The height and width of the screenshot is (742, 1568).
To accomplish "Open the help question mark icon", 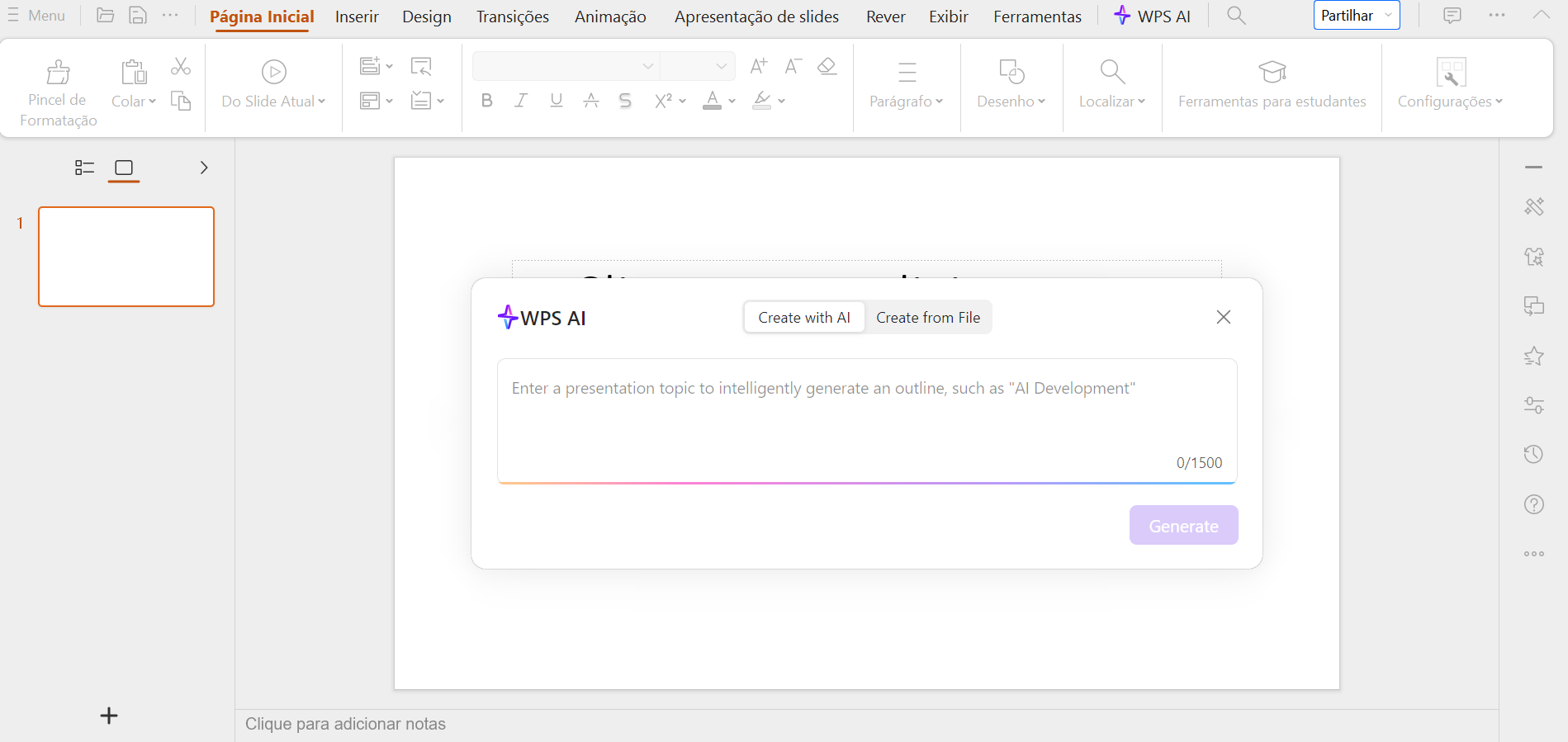I will click(x=1533, y=504).
